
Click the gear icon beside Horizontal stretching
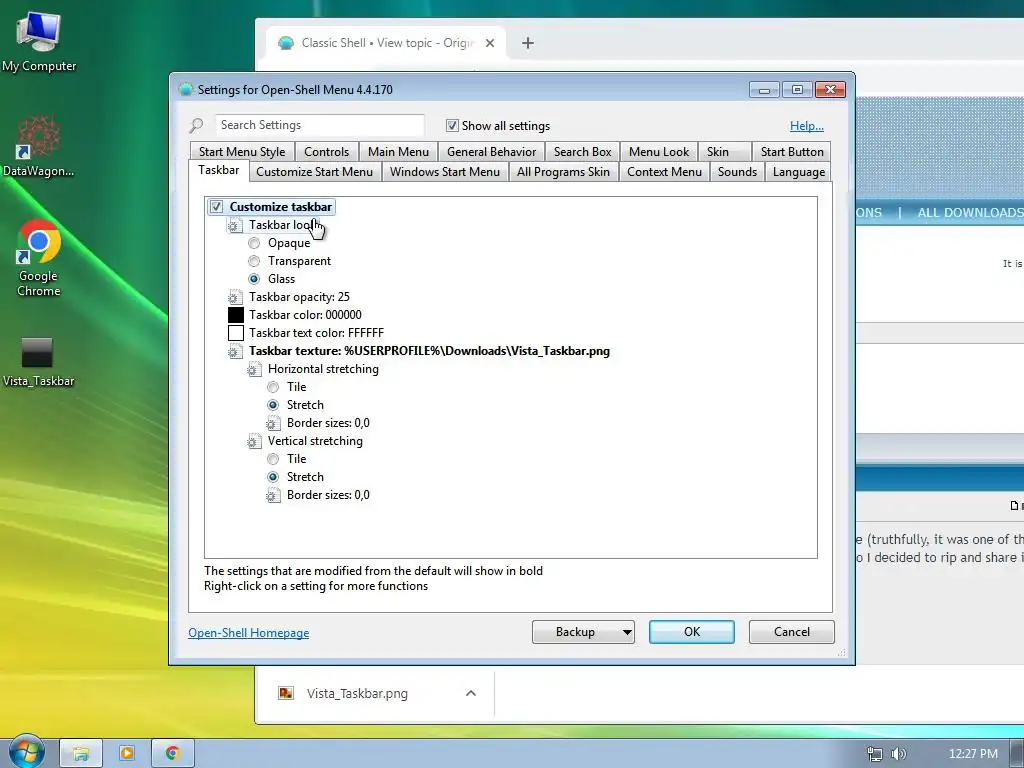pyautogui.click(x=254, y=370)
